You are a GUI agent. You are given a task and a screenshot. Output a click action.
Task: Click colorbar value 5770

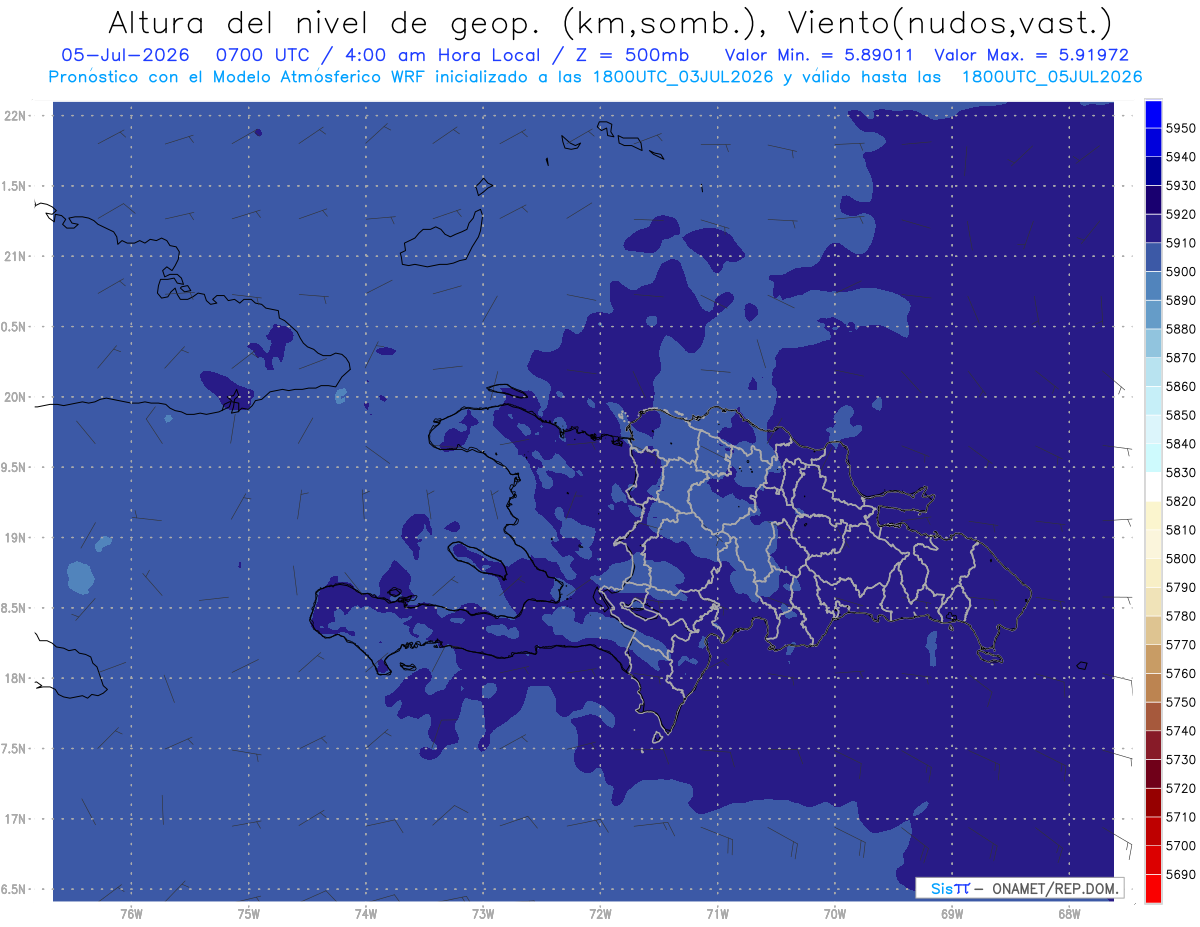(1180, 645)
